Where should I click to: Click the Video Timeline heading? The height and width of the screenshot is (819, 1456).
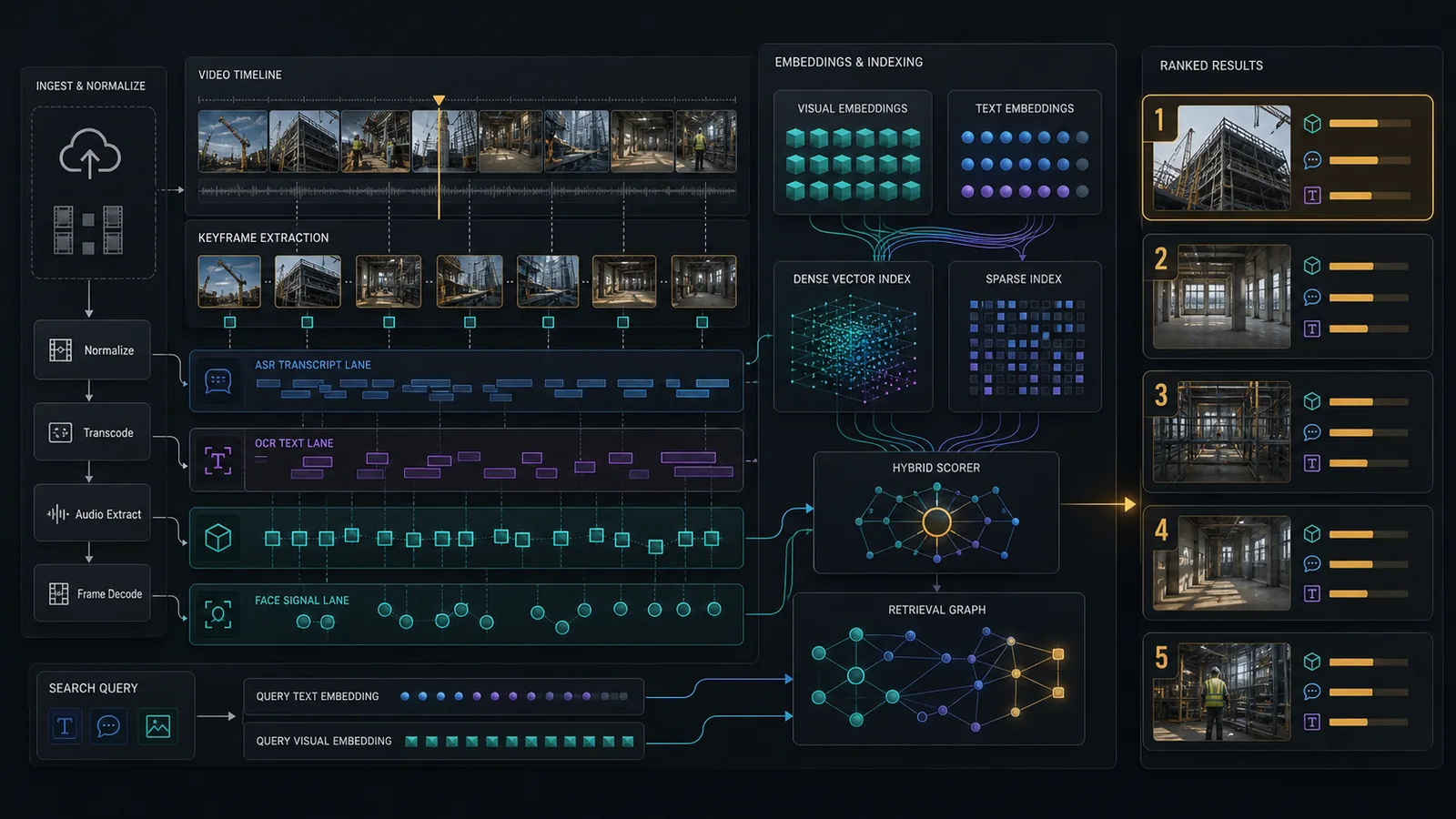pyautogui.click(x=240, y=75)
